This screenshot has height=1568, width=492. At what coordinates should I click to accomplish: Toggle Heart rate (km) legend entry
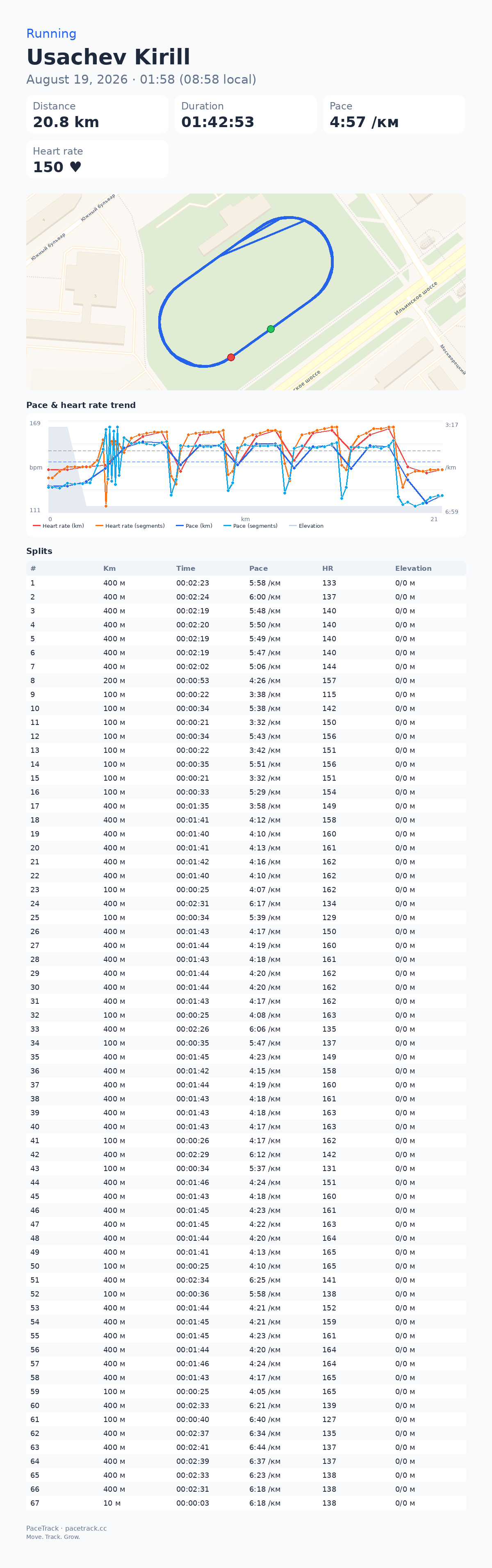59,526
